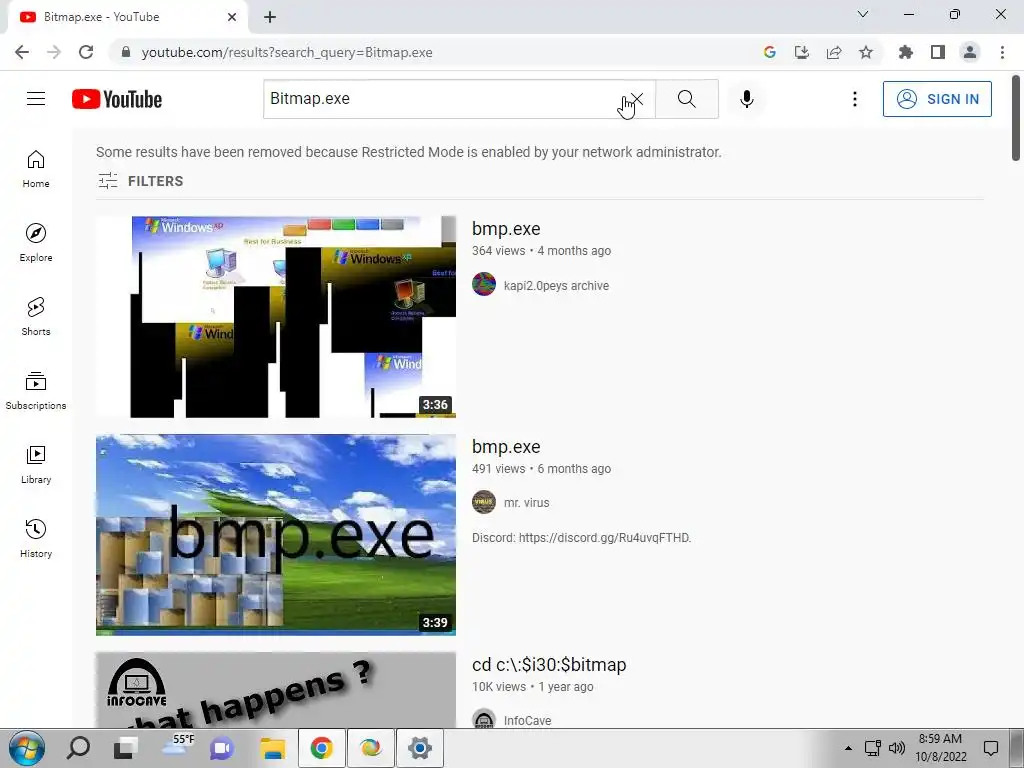
Task: Open kapi2.0peys archive channel avatar
Action: [x=484, y=284]
